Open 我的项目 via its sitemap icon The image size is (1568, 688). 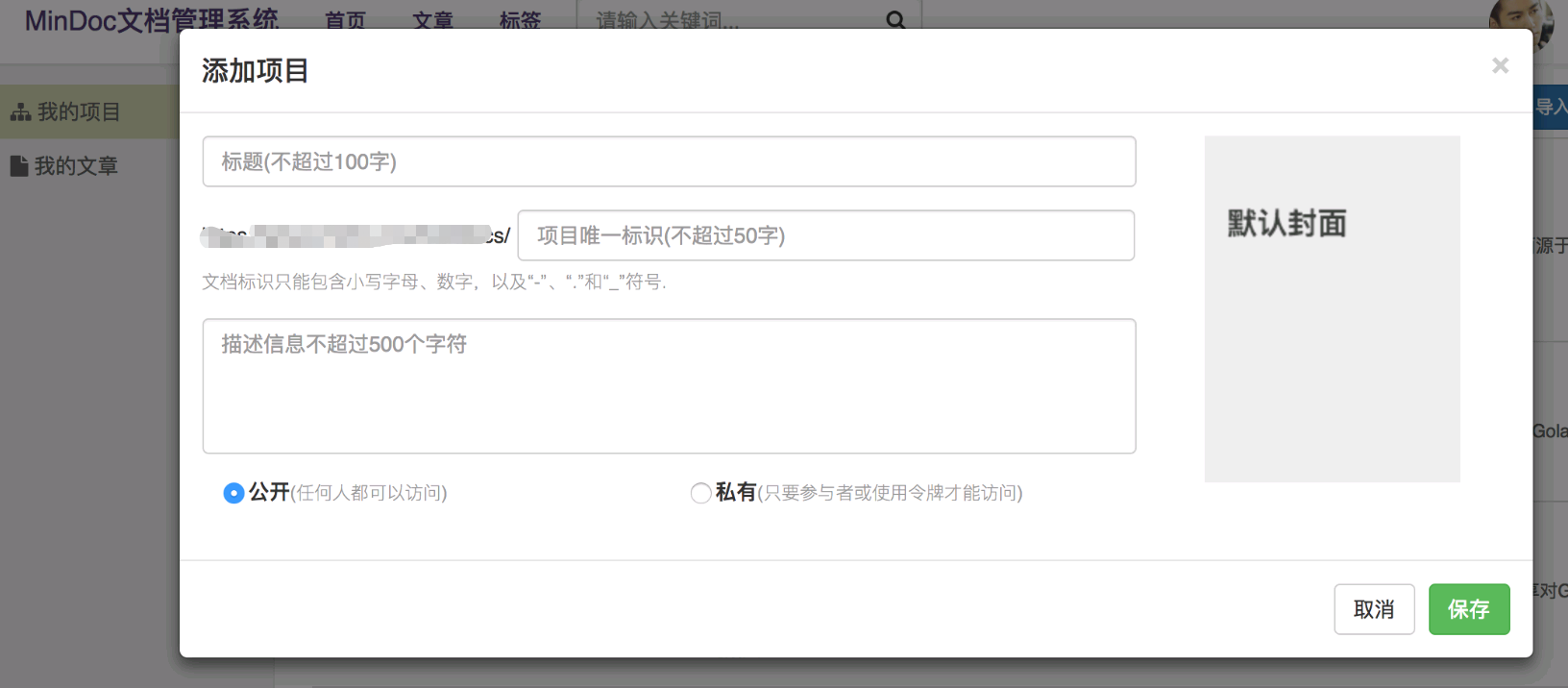pos(20,111)
